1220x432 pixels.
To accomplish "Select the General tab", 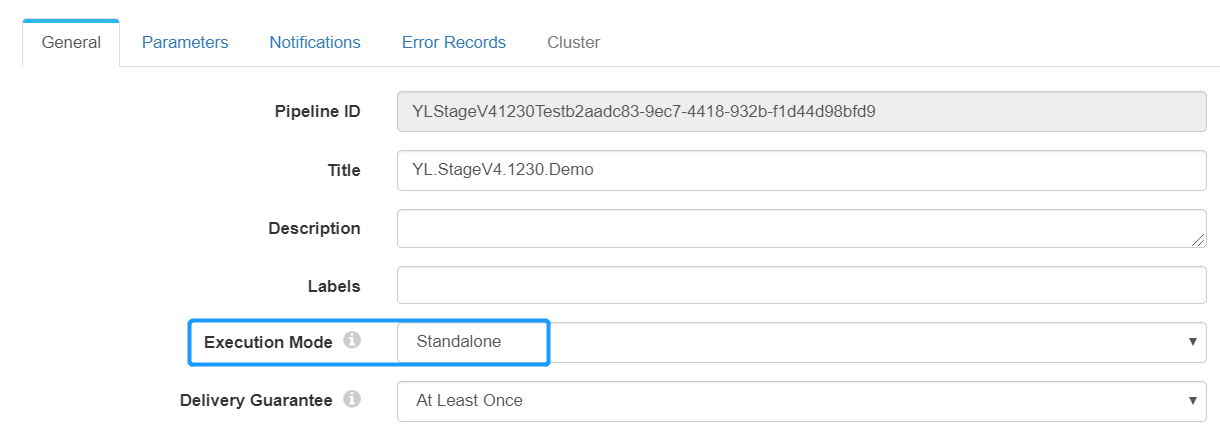I will (x=71, y=43).
